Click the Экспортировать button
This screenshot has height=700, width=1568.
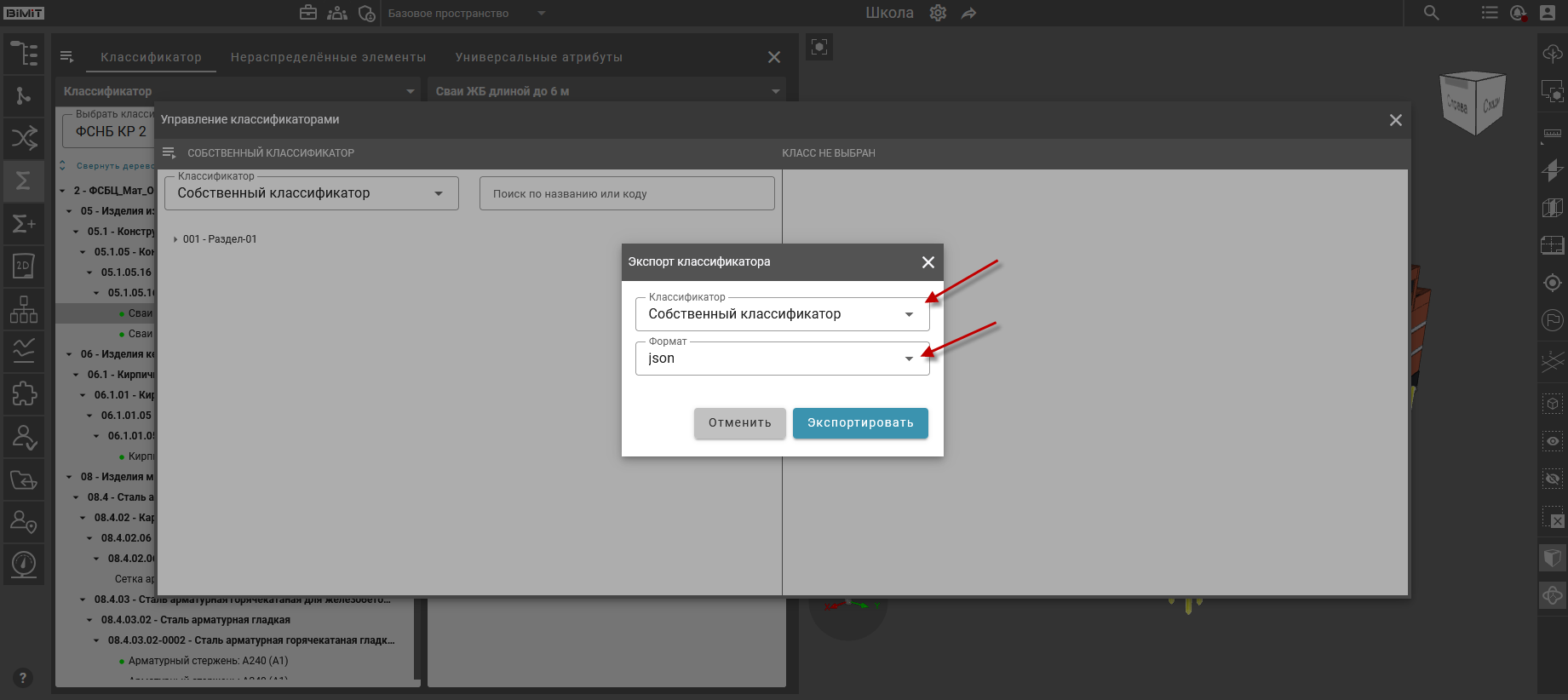tap(859, 423)
